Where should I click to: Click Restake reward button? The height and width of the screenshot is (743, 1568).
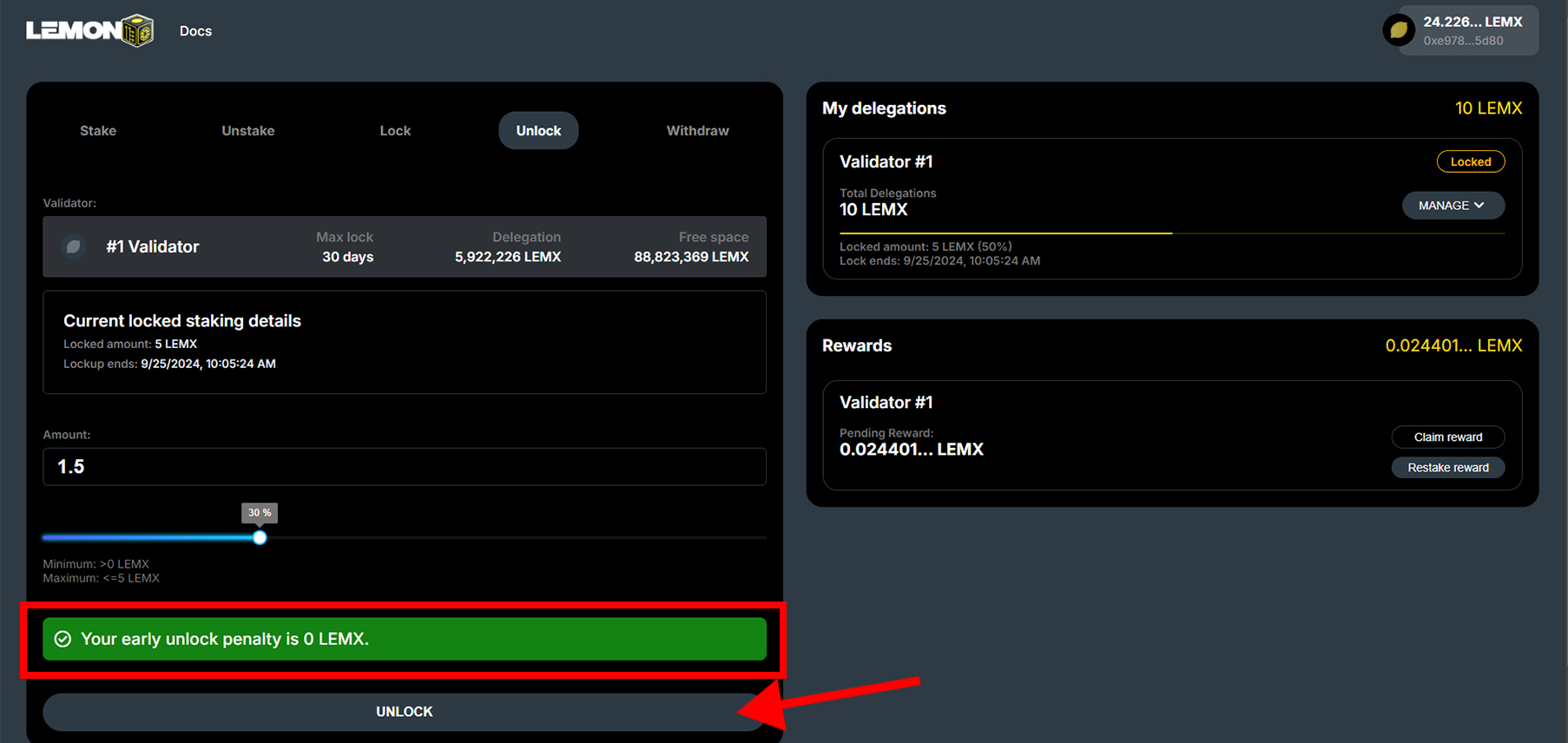click(x=1447, y=468)
